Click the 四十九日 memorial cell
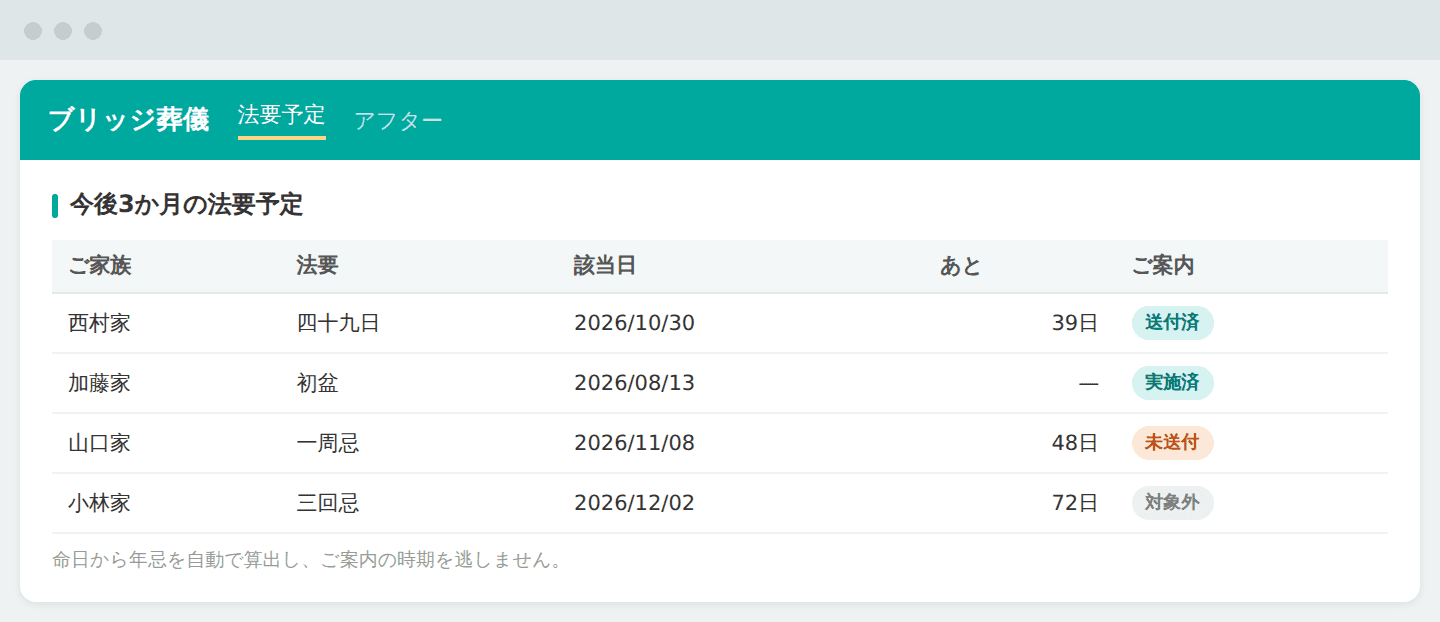Screen dimensions: 1440x622 click(x=338, y=323)
